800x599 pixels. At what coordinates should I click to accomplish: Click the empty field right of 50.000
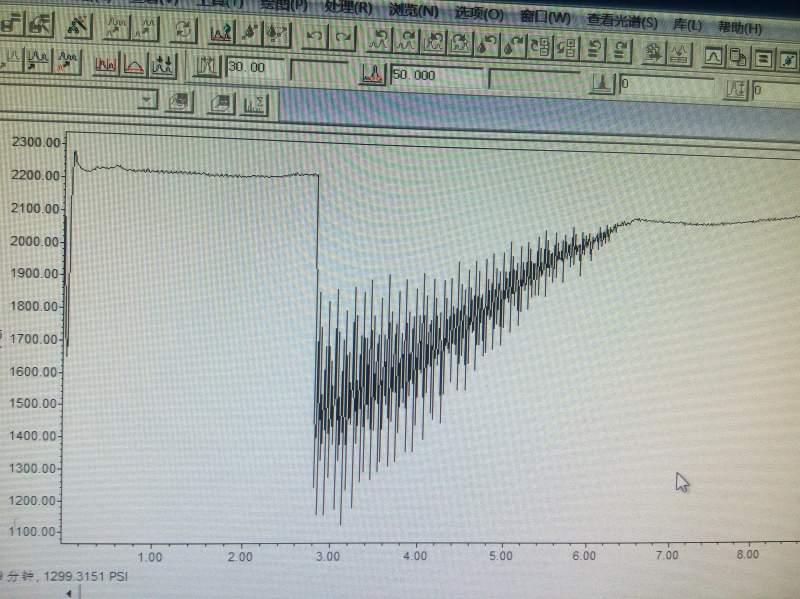pos(534,80)
